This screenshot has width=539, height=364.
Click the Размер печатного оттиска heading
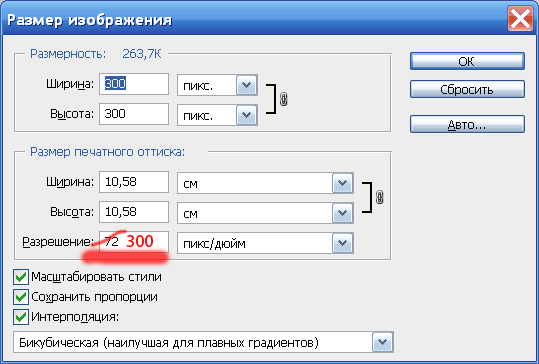[x=108, y=152]
